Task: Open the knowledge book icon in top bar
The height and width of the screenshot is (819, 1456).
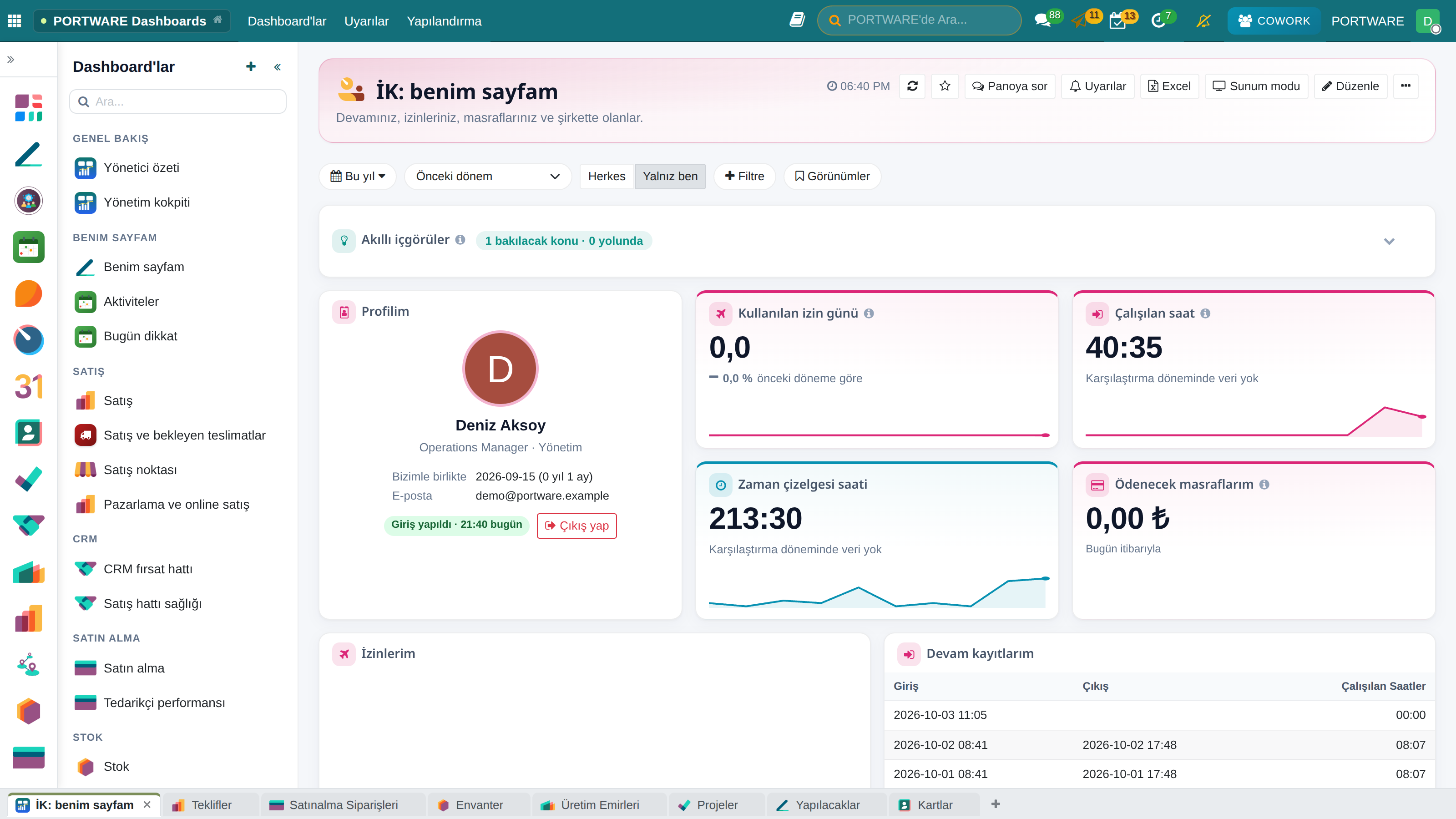Action: click(x=797, y=20)
